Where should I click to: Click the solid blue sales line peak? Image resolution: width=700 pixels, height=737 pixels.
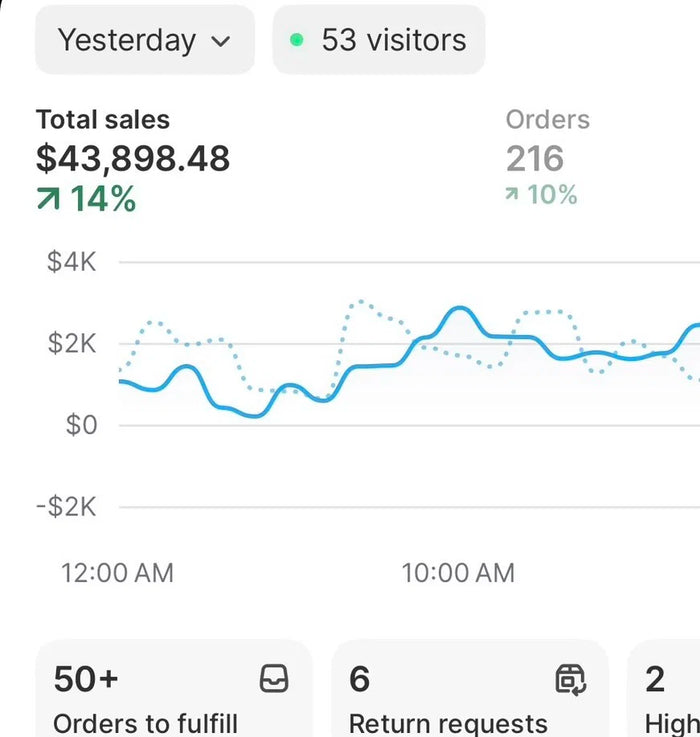459,308
